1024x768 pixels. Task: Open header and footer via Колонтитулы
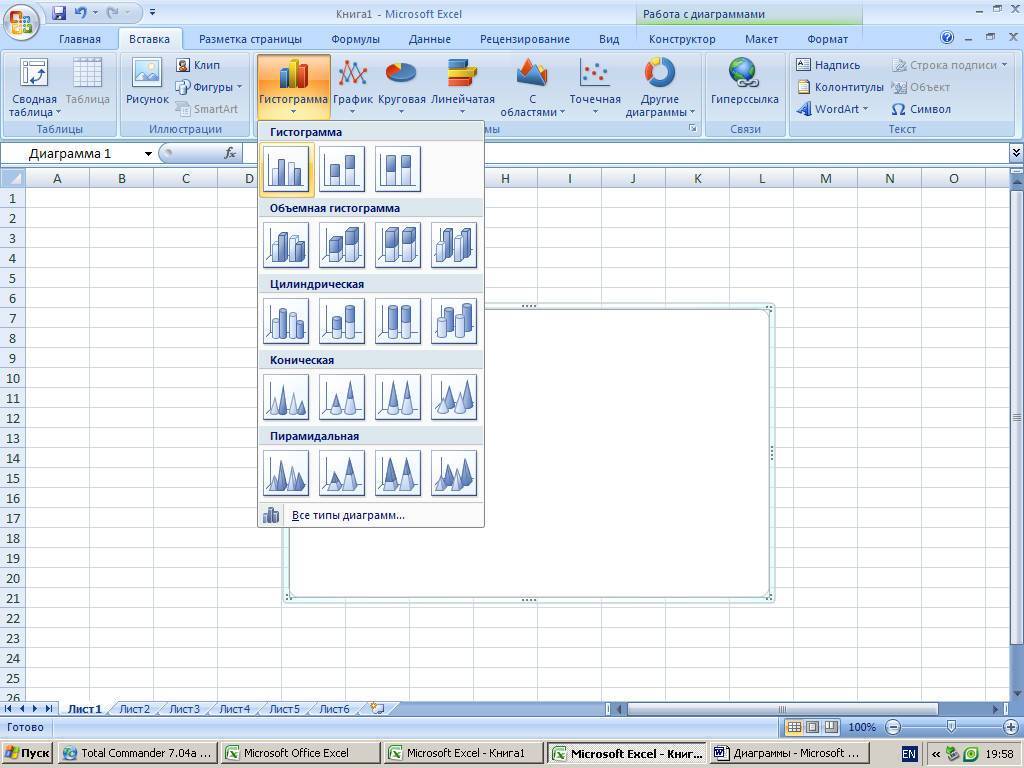coord(840,87)
